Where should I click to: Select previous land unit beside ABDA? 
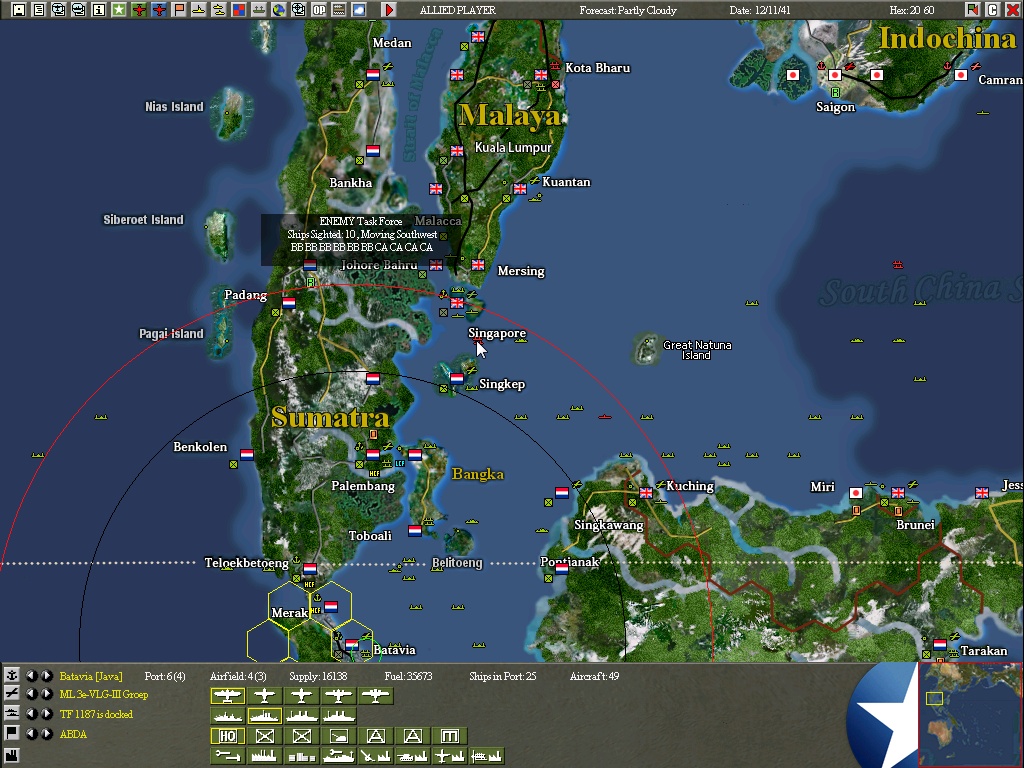(x=31, y=733)
